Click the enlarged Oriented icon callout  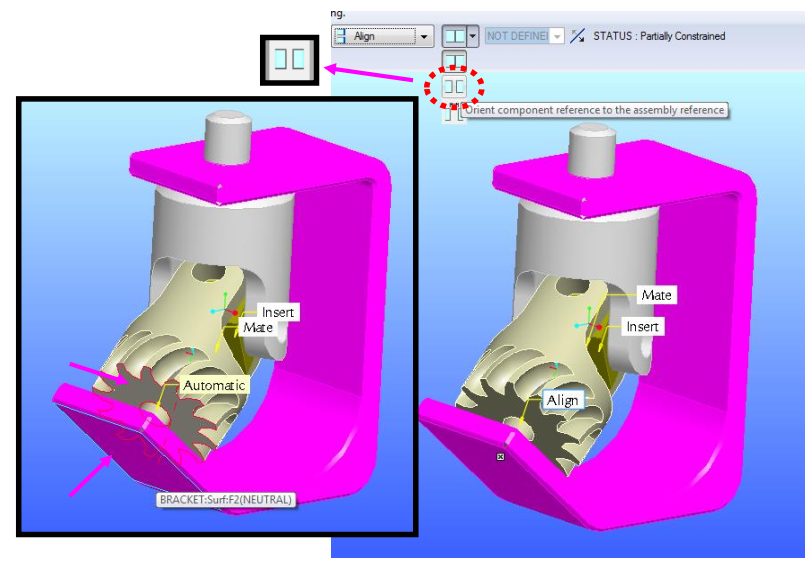click(289, 59)
